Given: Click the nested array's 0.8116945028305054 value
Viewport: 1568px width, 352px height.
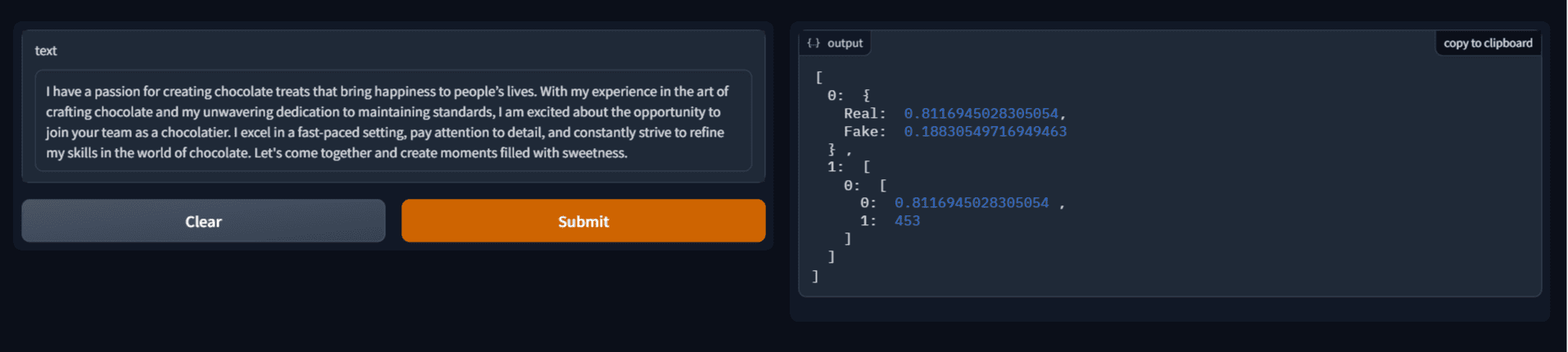Looking at the screenshot, I should [x=971, y=203].
